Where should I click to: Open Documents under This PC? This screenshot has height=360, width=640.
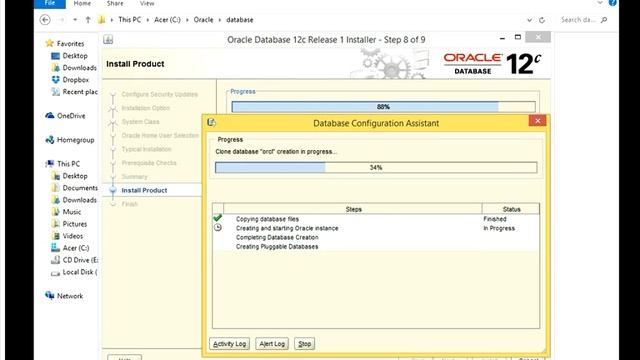click(x=80, y=188)
